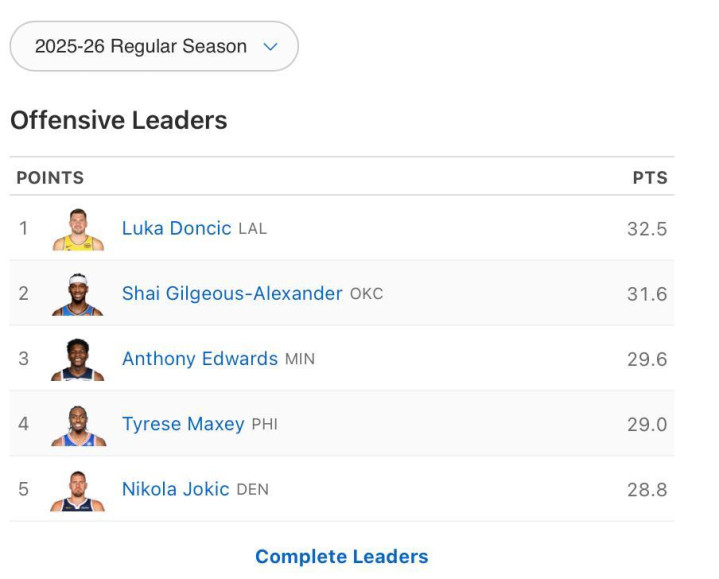Viewport: 719px width, 579px height.
Task: Click Luka Doncic's 32.5 points value
Action: (646, 229)
